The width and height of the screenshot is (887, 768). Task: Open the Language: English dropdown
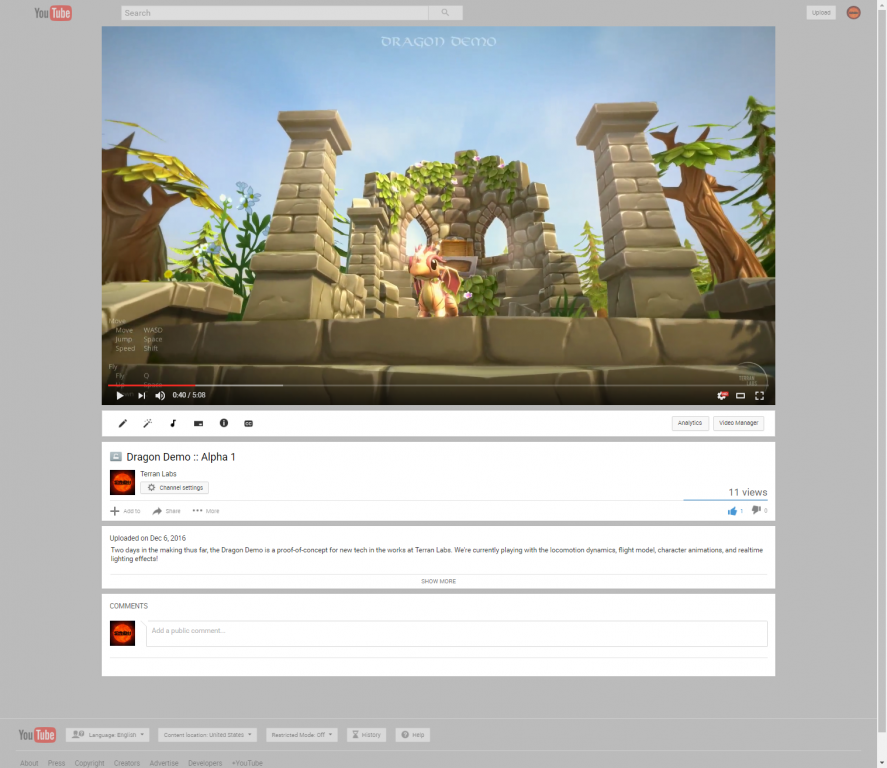coord(107,735)
